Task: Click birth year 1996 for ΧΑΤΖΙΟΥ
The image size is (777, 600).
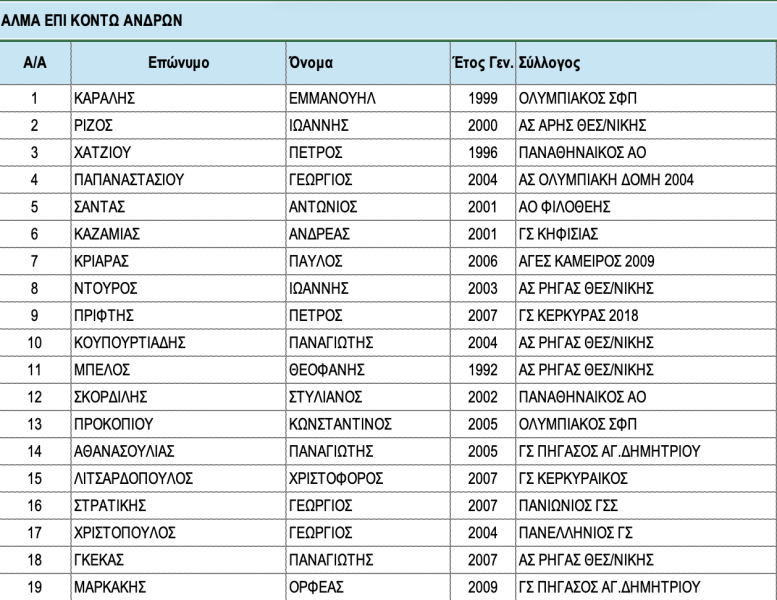Action: (483, 153)
